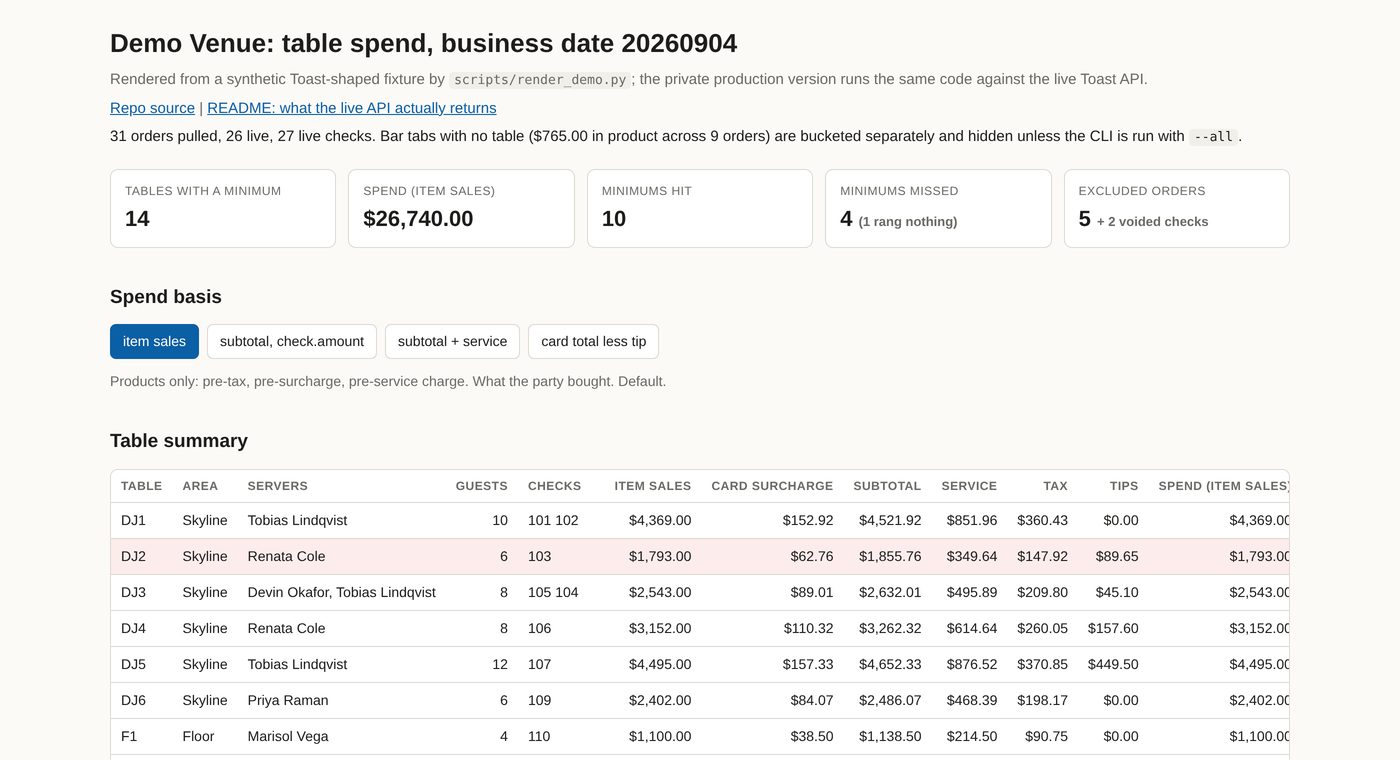Screen dimensions: 1400x760
Task: Open 'README: what the live API actually returns'
Action: pos(352,108)
